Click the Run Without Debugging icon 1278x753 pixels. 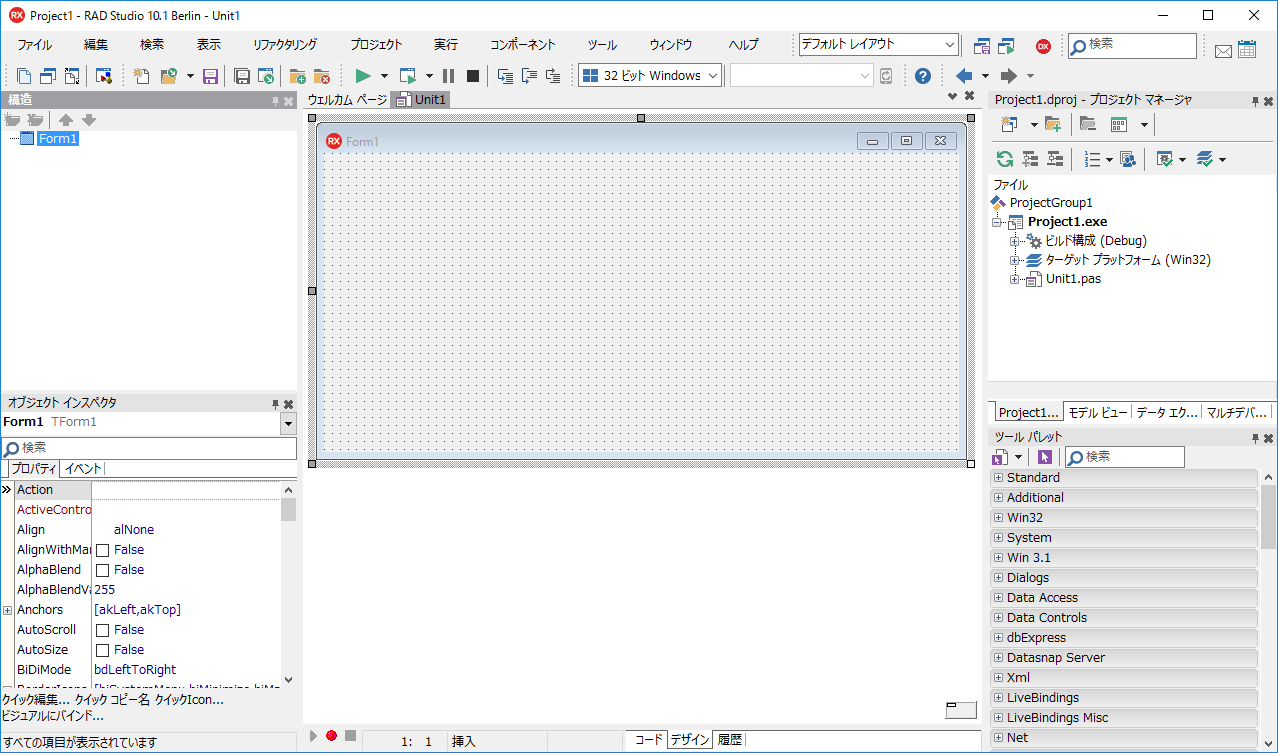[407, 76]
